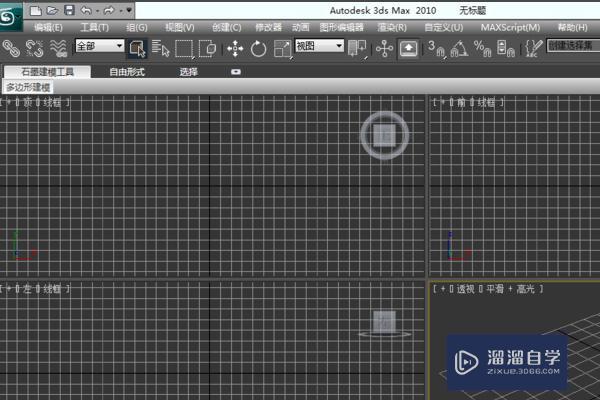Select the Bind to Space Warp tool

click(x=59, y=49)
